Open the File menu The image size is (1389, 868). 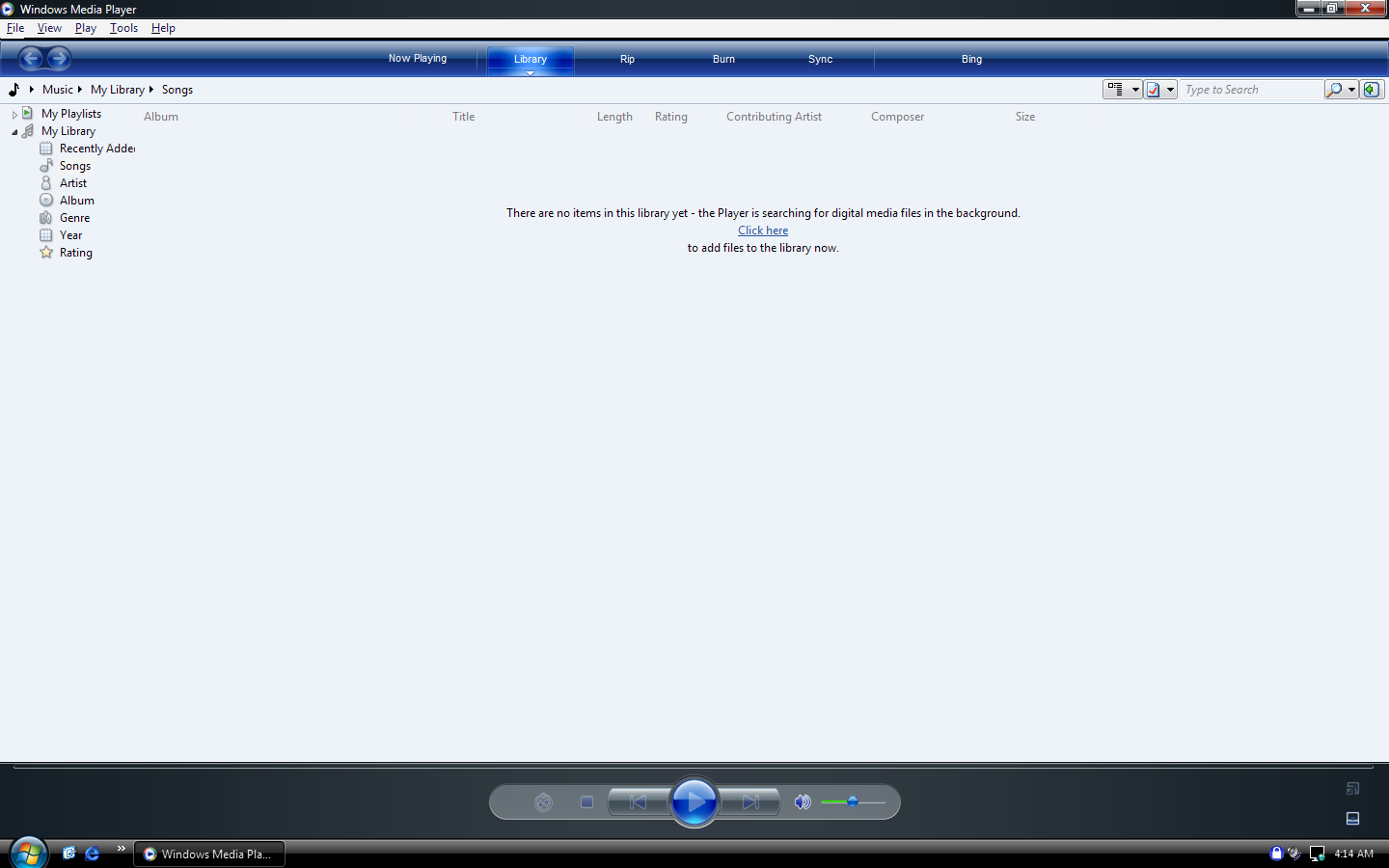click(15, 28)
